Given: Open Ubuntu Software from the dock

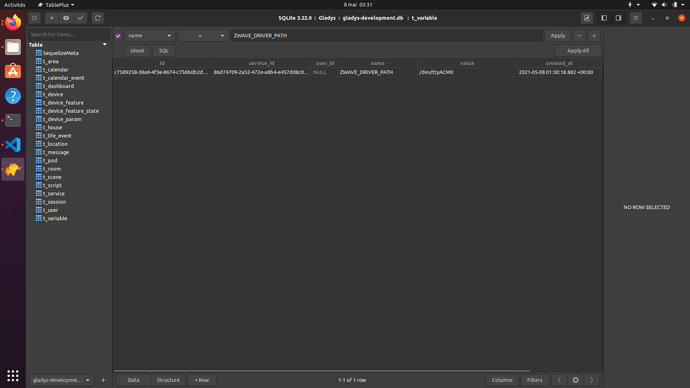Looking at the screenshot, I should 13,71.
